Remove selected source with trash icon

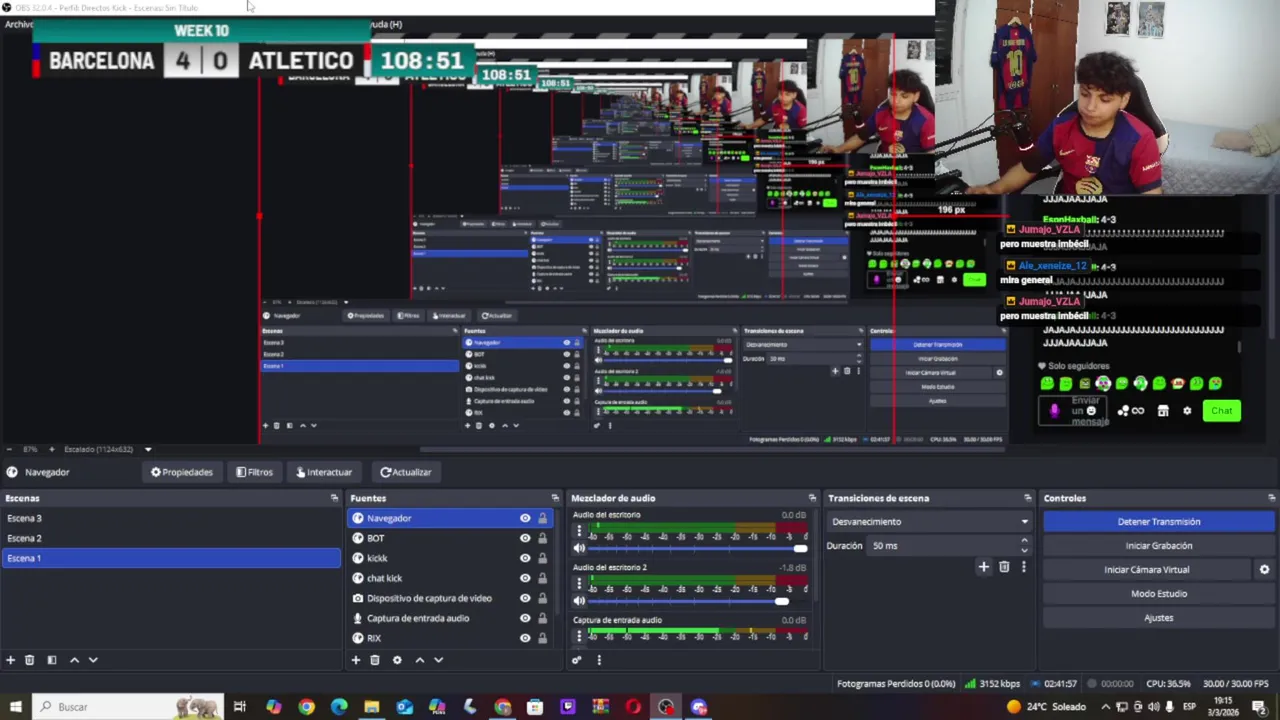tap(375, 660)
